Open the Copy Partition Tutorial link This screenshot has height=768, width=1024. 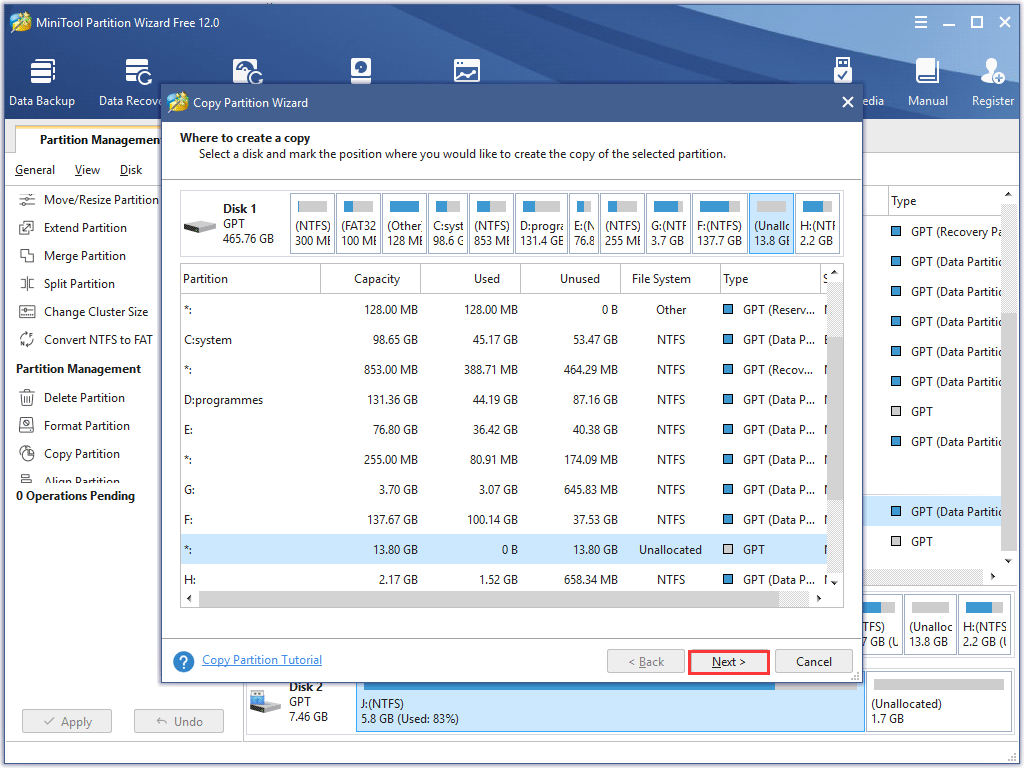click(x=262, y=660)
